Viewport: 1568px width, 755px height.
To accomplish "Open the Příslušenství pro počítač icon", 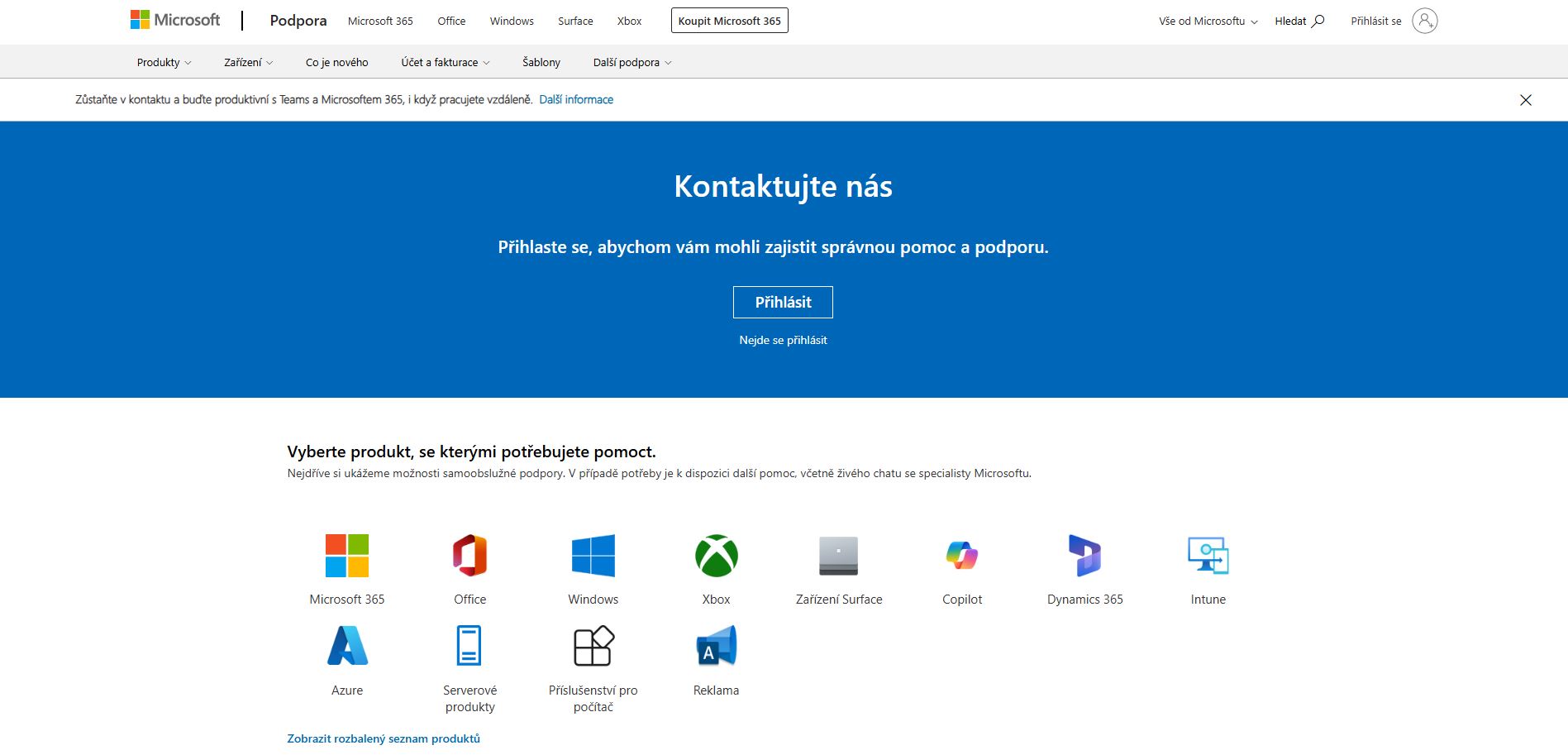I will pos(593,646).
